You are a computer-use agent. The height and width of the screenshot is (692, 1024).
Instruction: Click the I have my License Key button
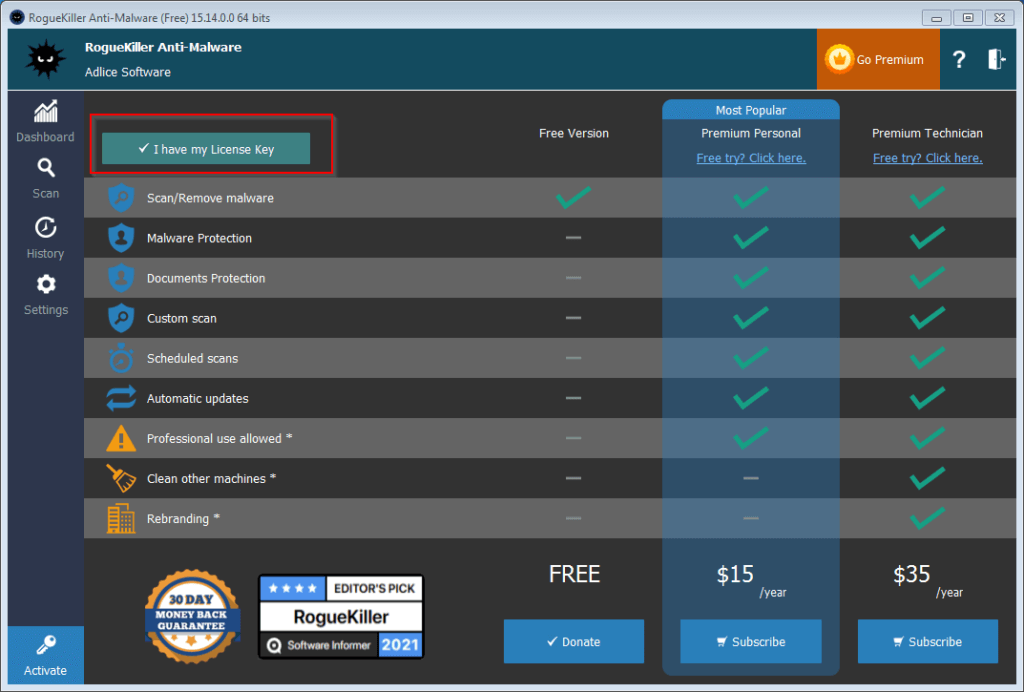tap(206, 149)
